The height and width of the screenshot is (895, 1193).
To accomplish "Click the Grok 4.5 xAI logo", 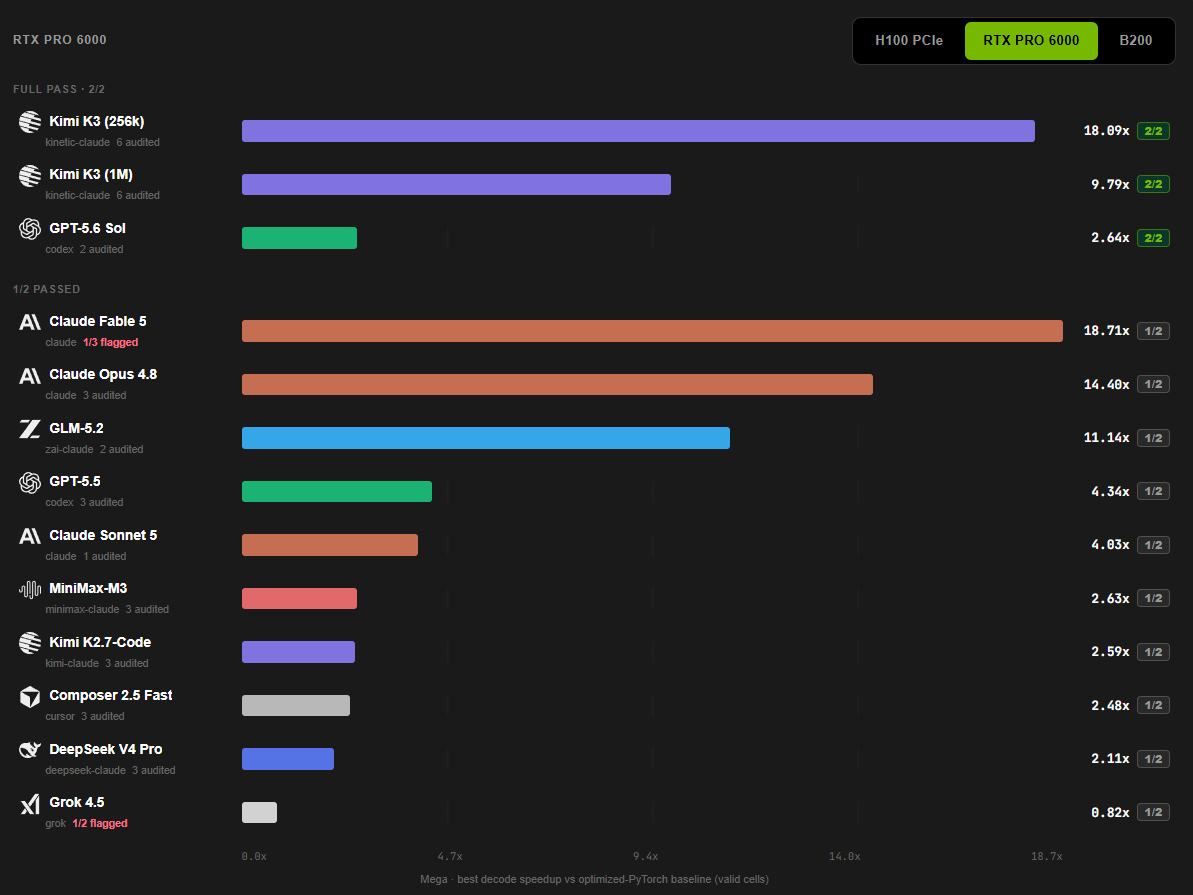I will (x=30, y=804).
